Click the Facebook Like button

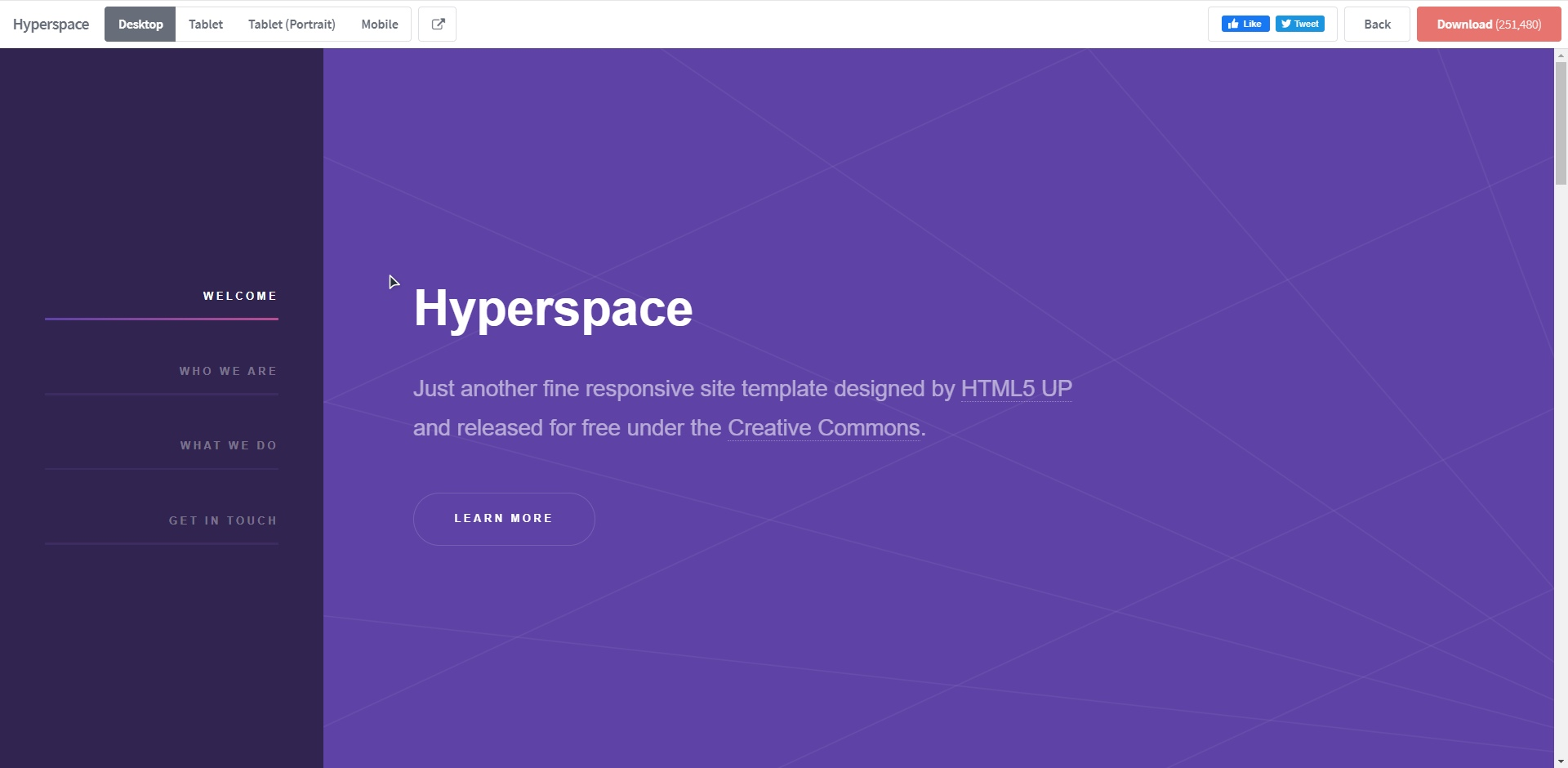pyautogui.click(x=1245, y=25)
